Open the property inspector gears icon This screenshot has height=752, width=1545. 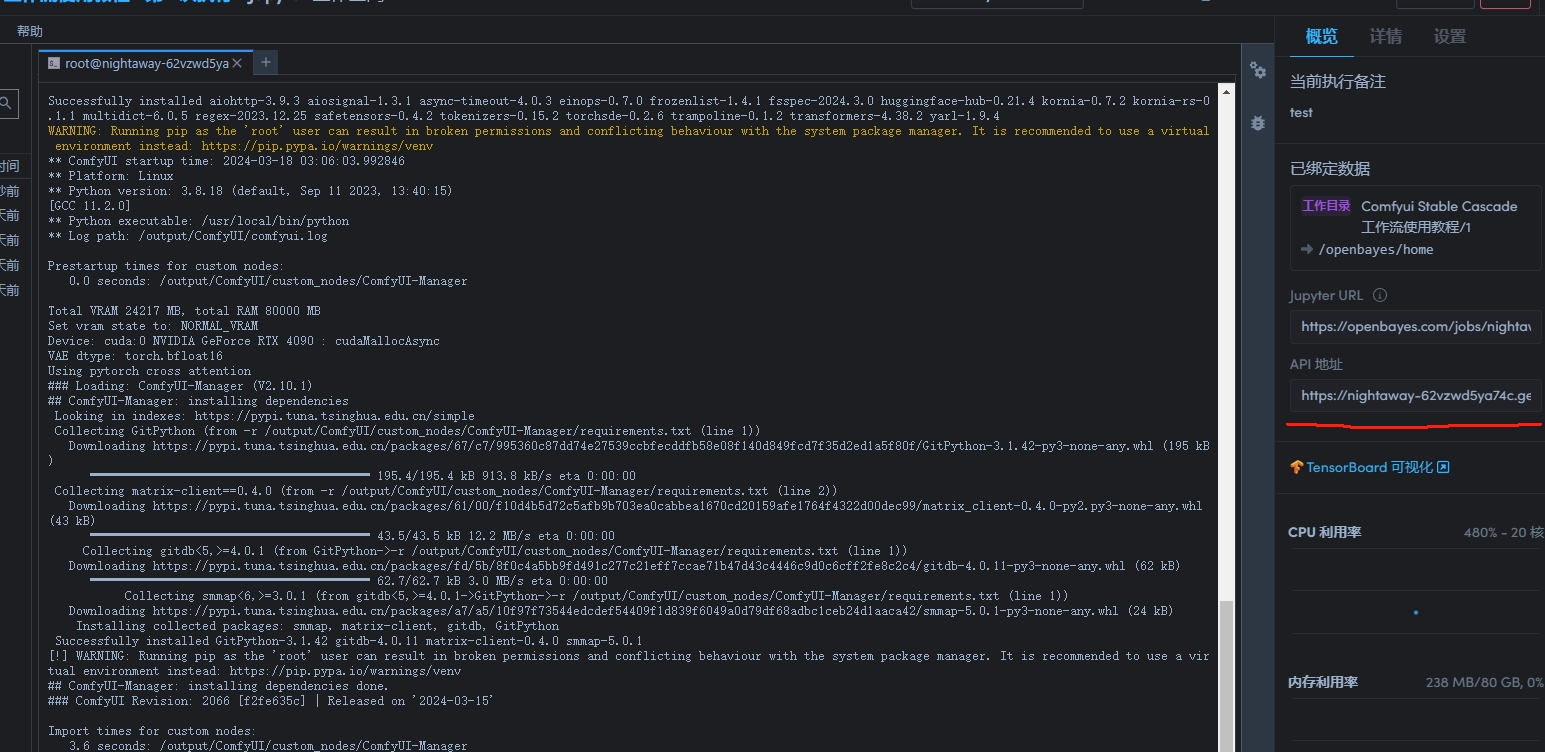1258,71
